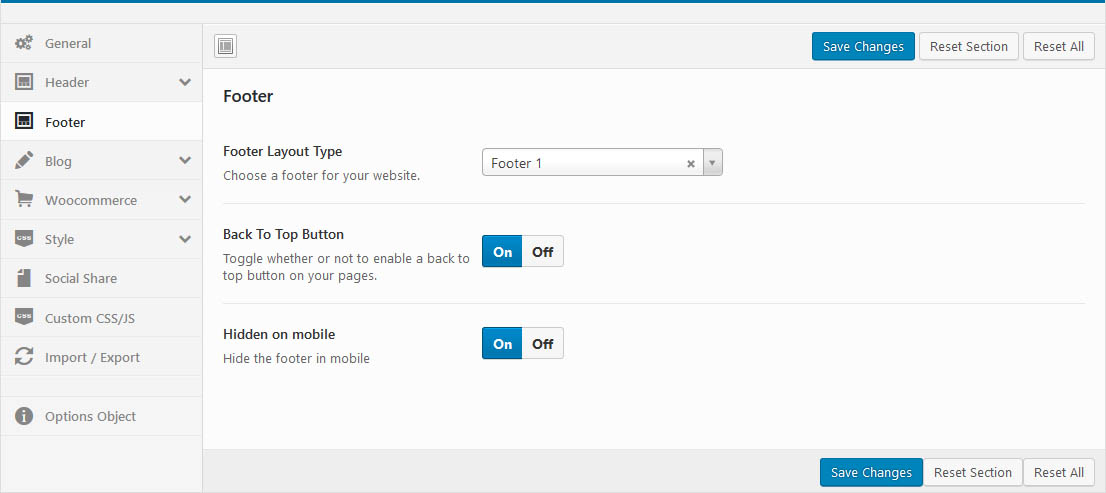Click the Options Object info icon

[25, 416]
